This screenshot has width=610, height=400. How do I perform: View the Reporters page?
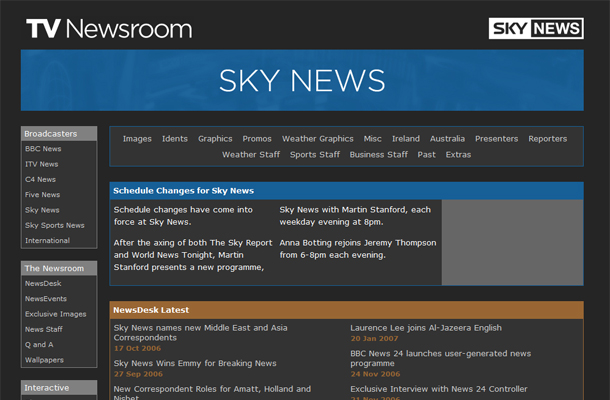tap(547, 139)
